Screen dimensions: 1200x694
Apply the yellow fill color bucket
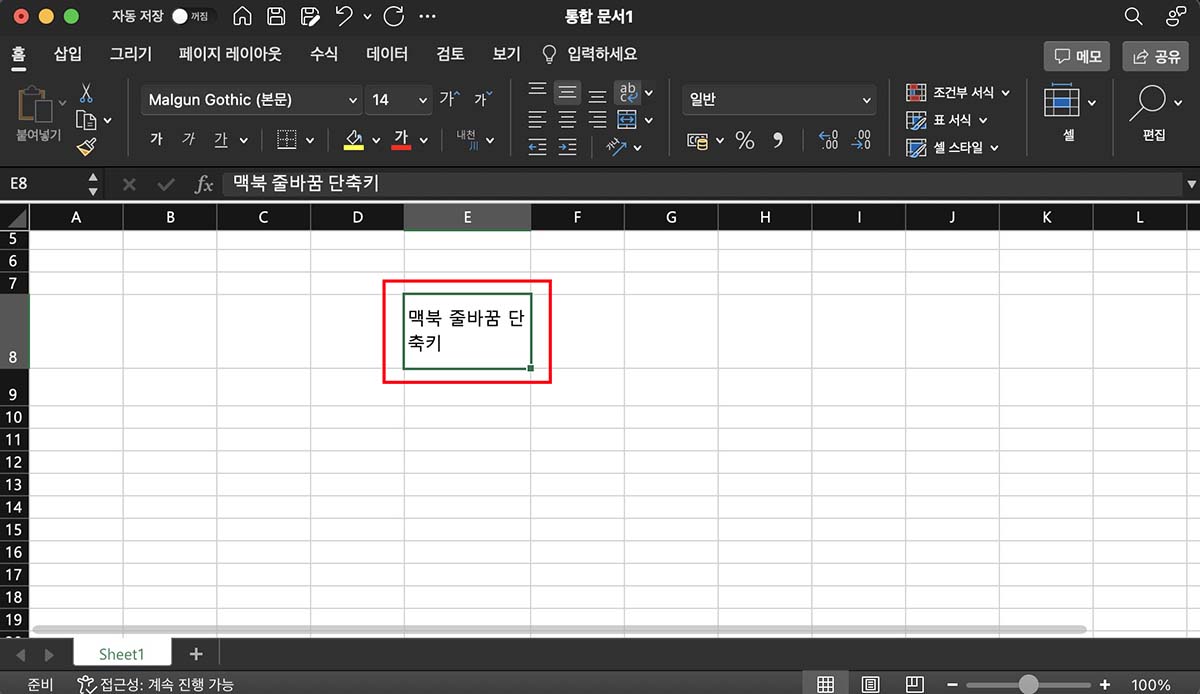[353, 140]
